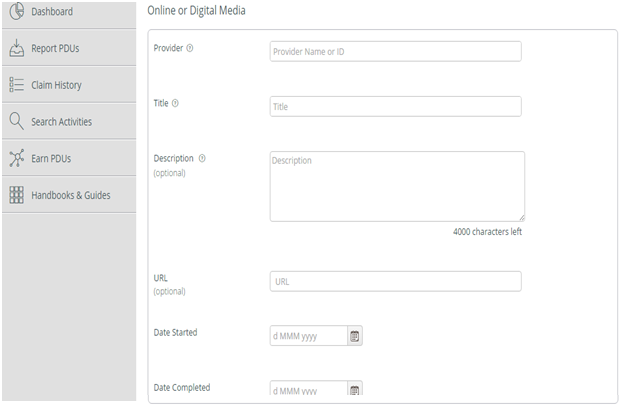Click the Earn PDUs network icon
This screenshot has height=408, width=626.
17,158
